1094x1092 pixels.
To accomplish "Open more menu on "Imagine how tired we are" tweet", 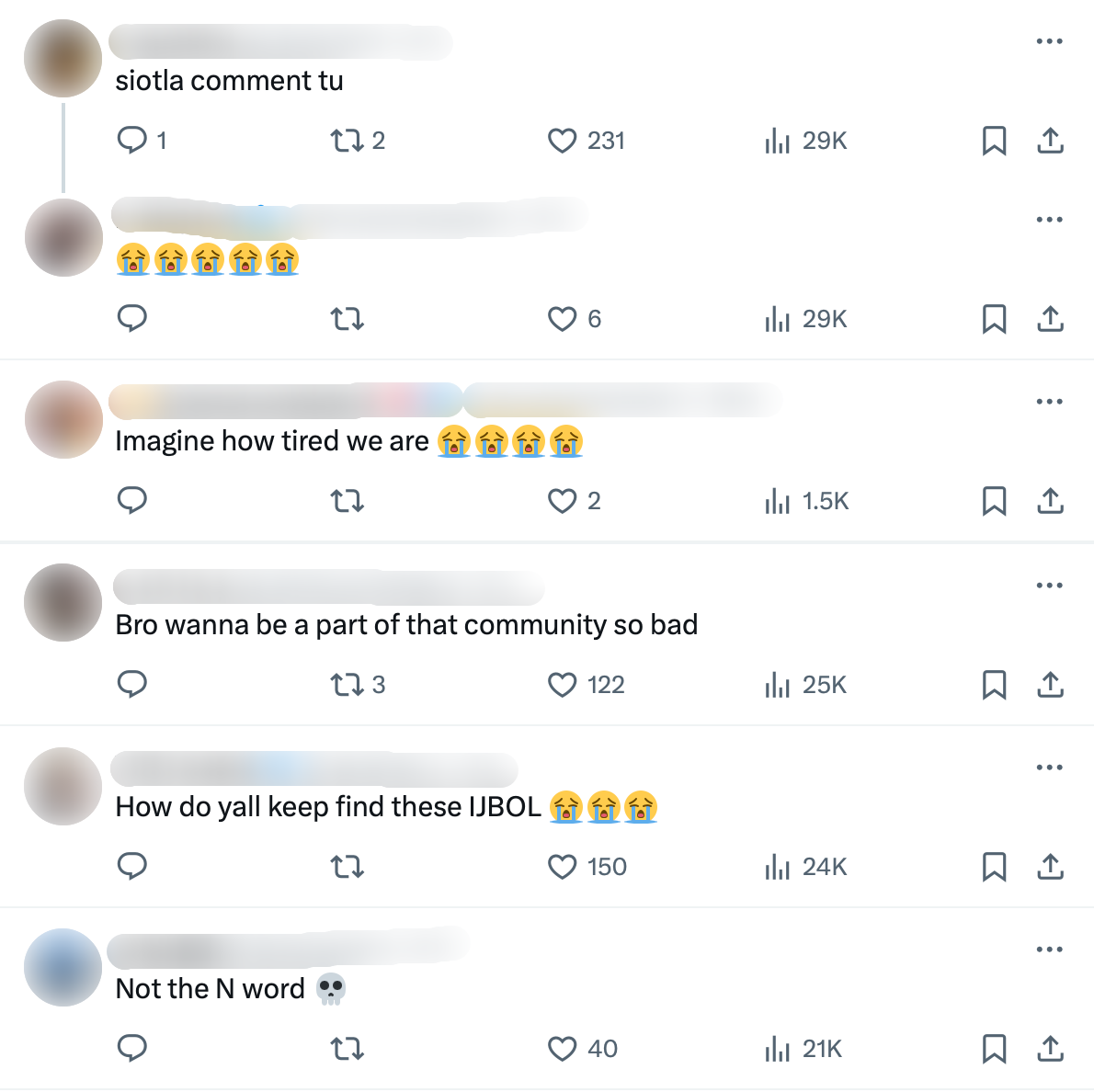I will point(1049,401).
